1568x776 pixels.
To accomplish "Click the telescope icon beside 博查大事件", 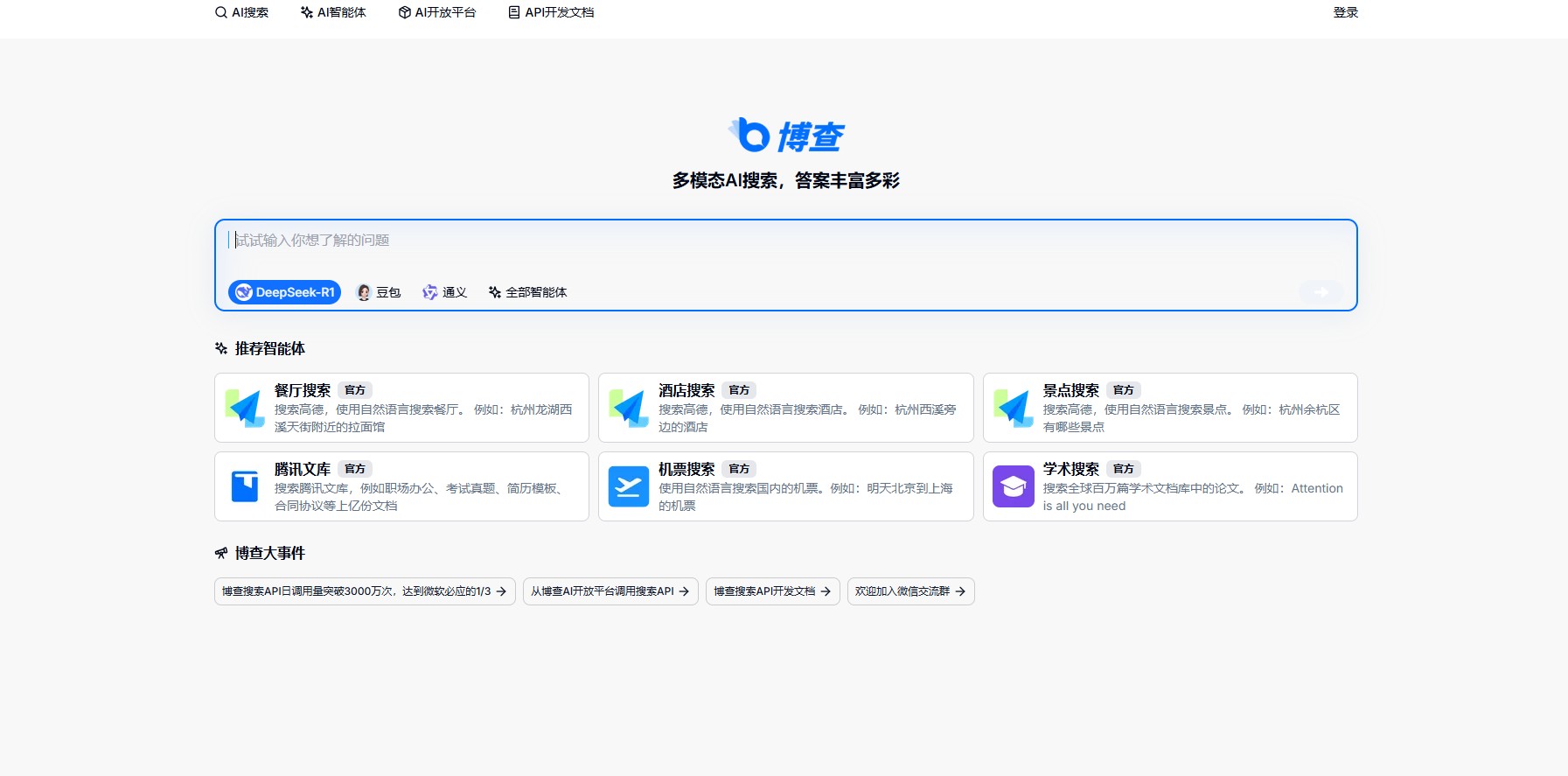I will tap(221, 553).
